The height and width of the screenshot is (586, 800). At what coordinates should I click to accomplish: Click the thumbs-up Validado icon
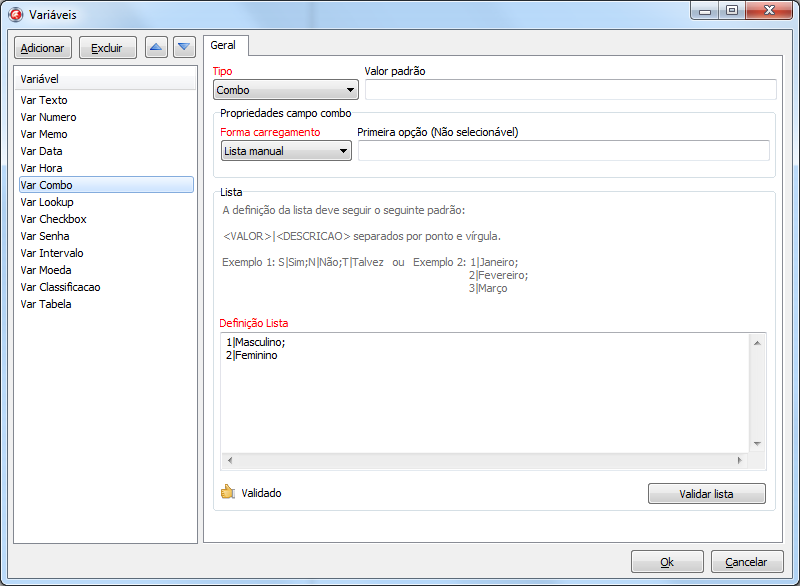pyautogui.click(x=227, y=492)
